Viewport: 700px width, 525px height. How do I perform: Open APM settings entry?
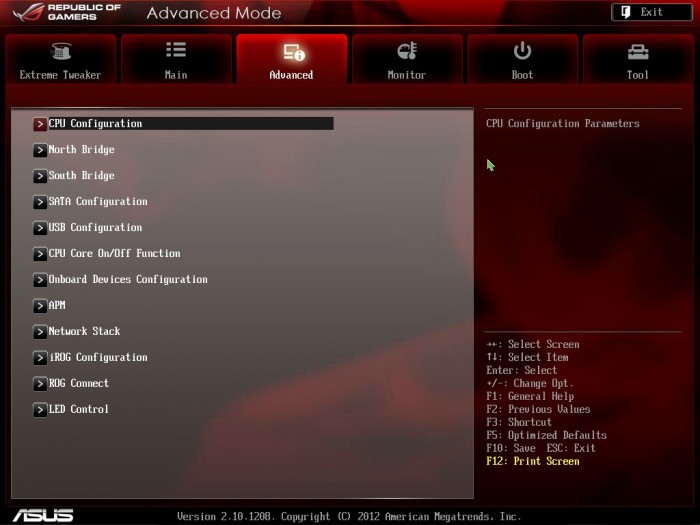[57, 305]
